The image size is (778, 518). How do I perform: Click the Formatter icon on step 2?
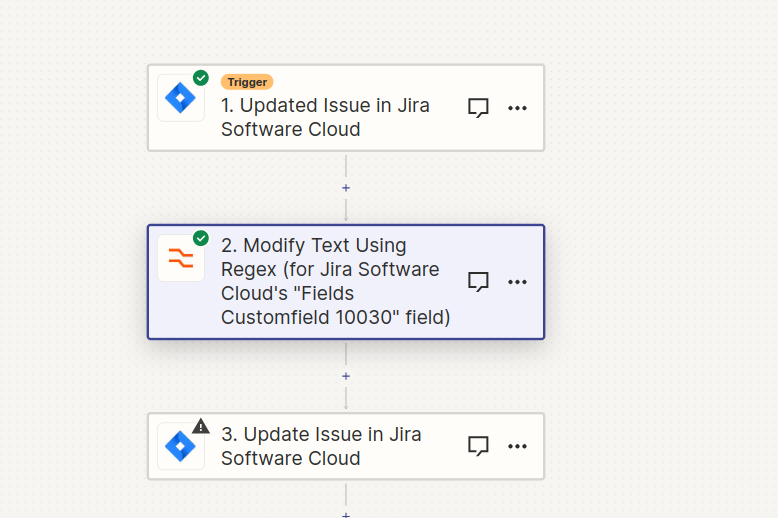click(181, 258)
